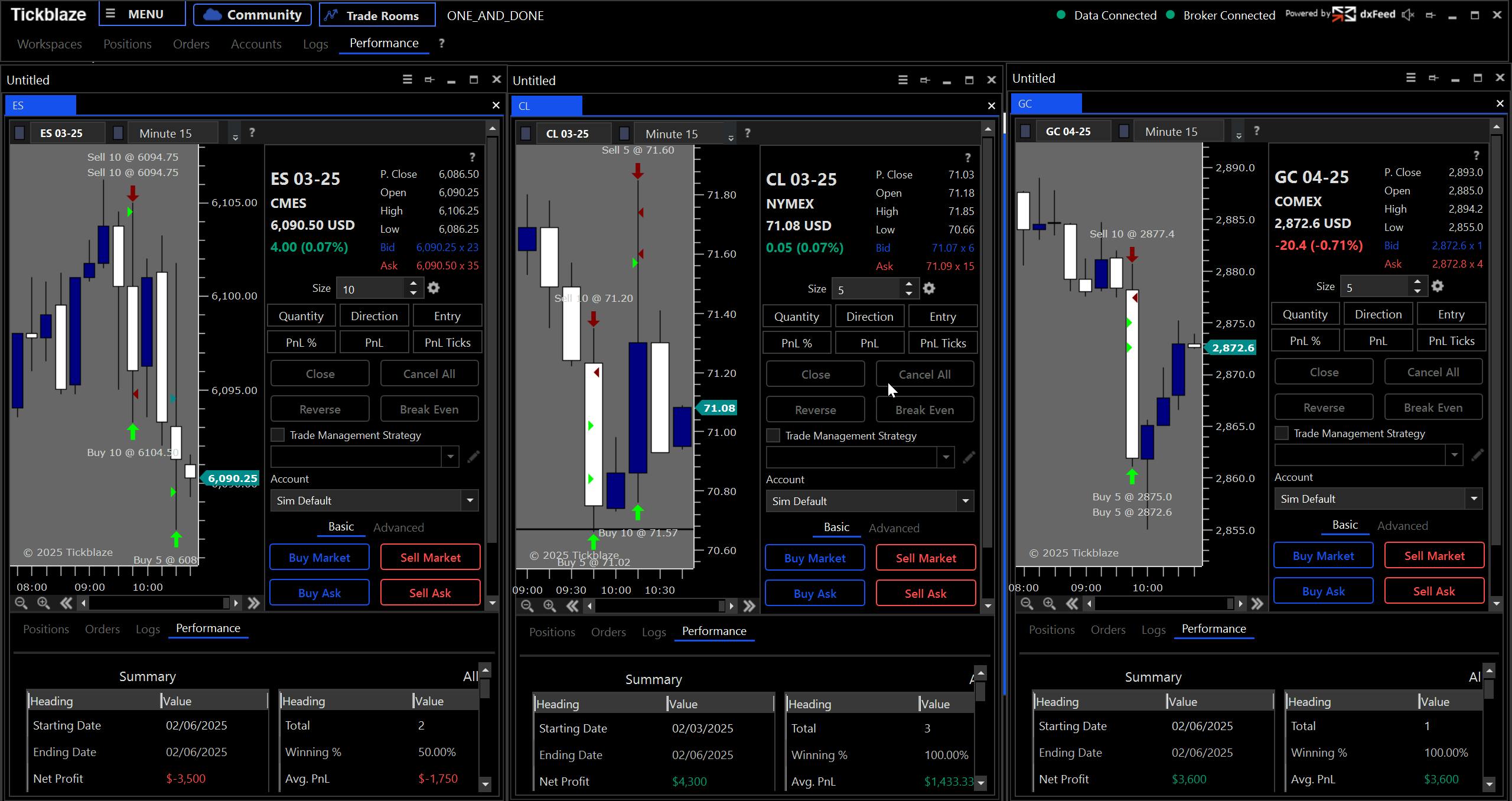Jump GC chart back with double-left arrows
This screenshot has width=1512, height=801.
coord(1071,604)
